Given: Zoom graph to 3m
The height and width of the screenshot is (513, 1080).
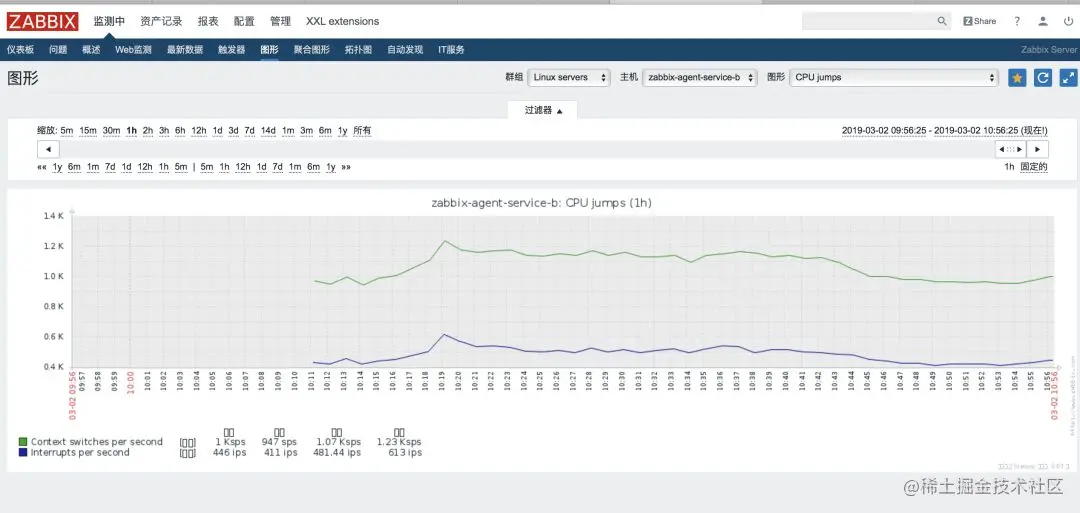Looking at the screenshot, I should pos(307,131).
